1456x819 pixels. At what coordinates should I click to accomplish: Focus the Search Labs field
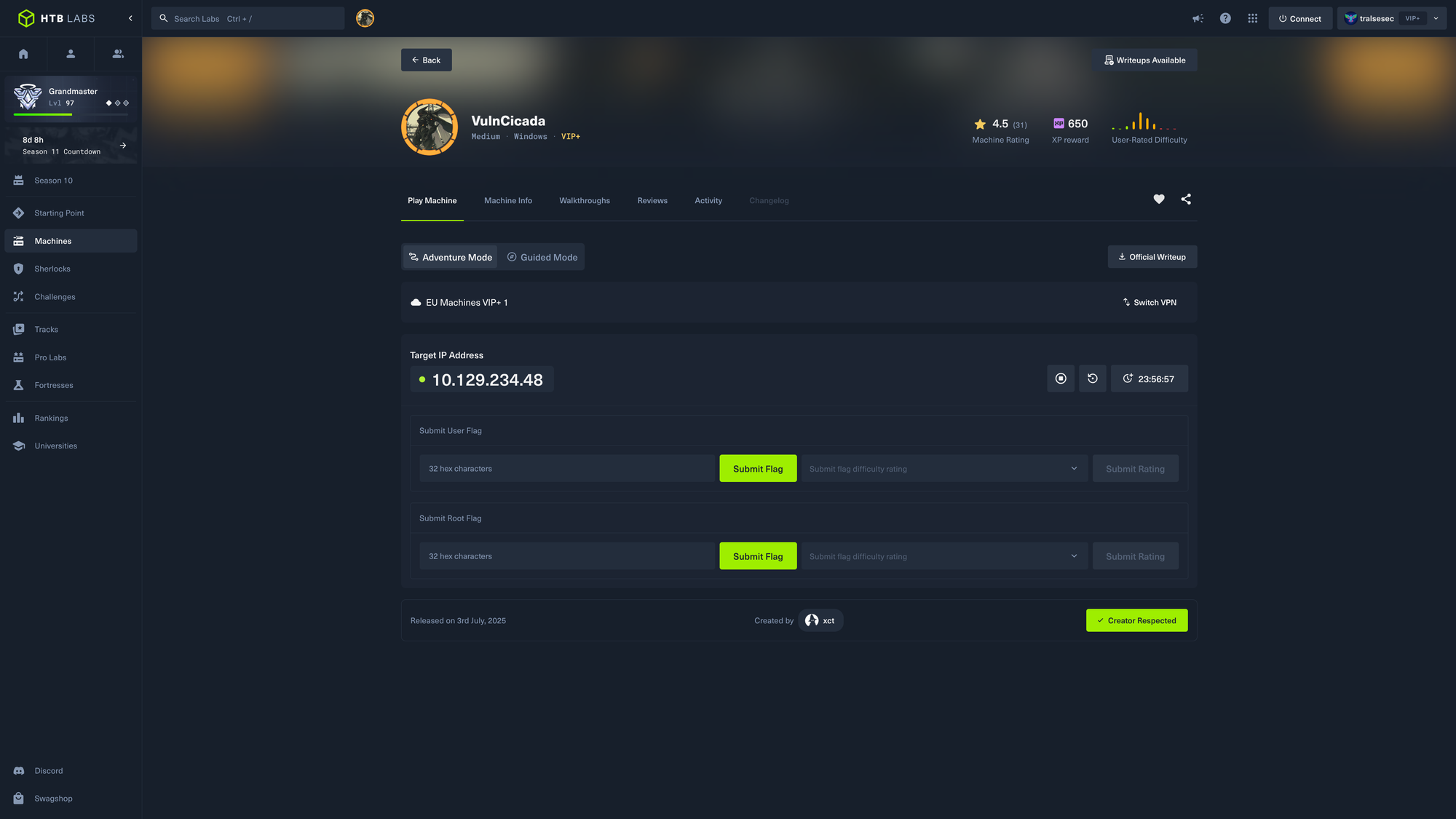(248, 18)
